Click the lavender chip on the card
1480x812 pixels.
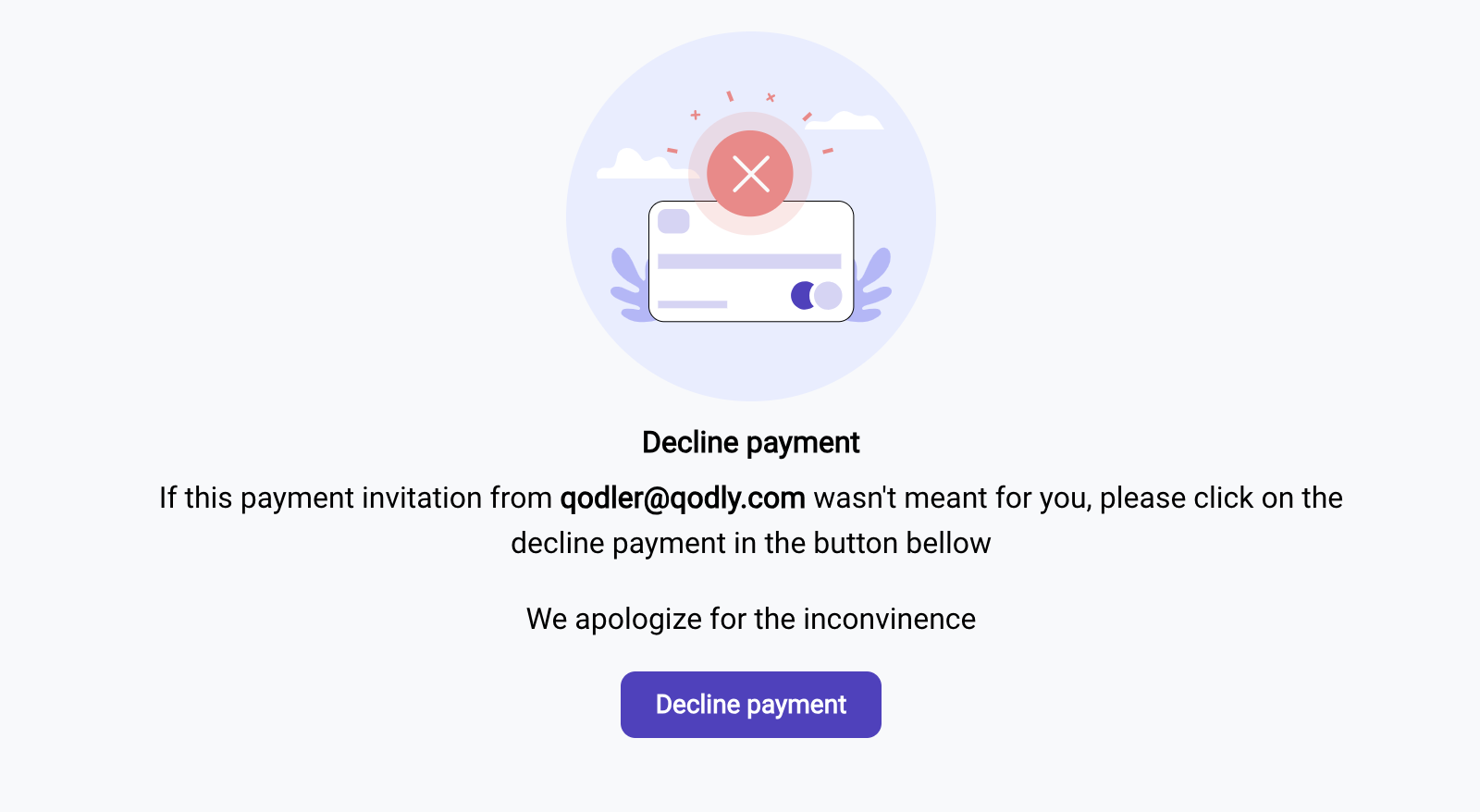click(673, 221)
